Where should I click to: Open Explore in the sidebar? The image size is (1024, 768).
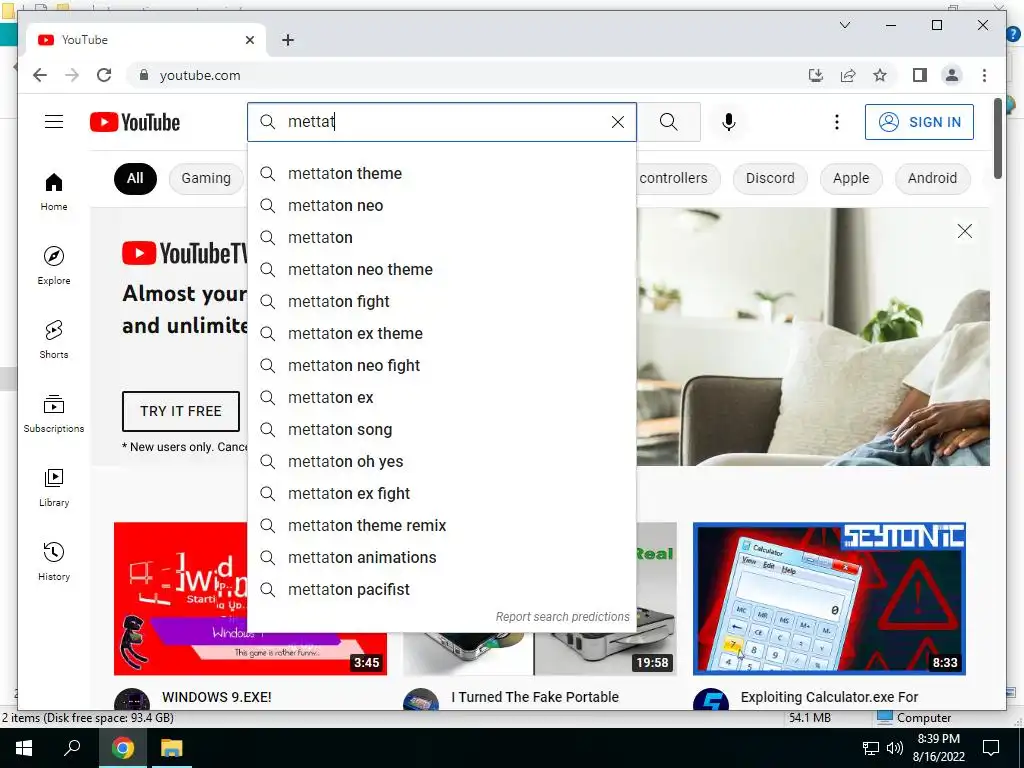coord(54,266)
